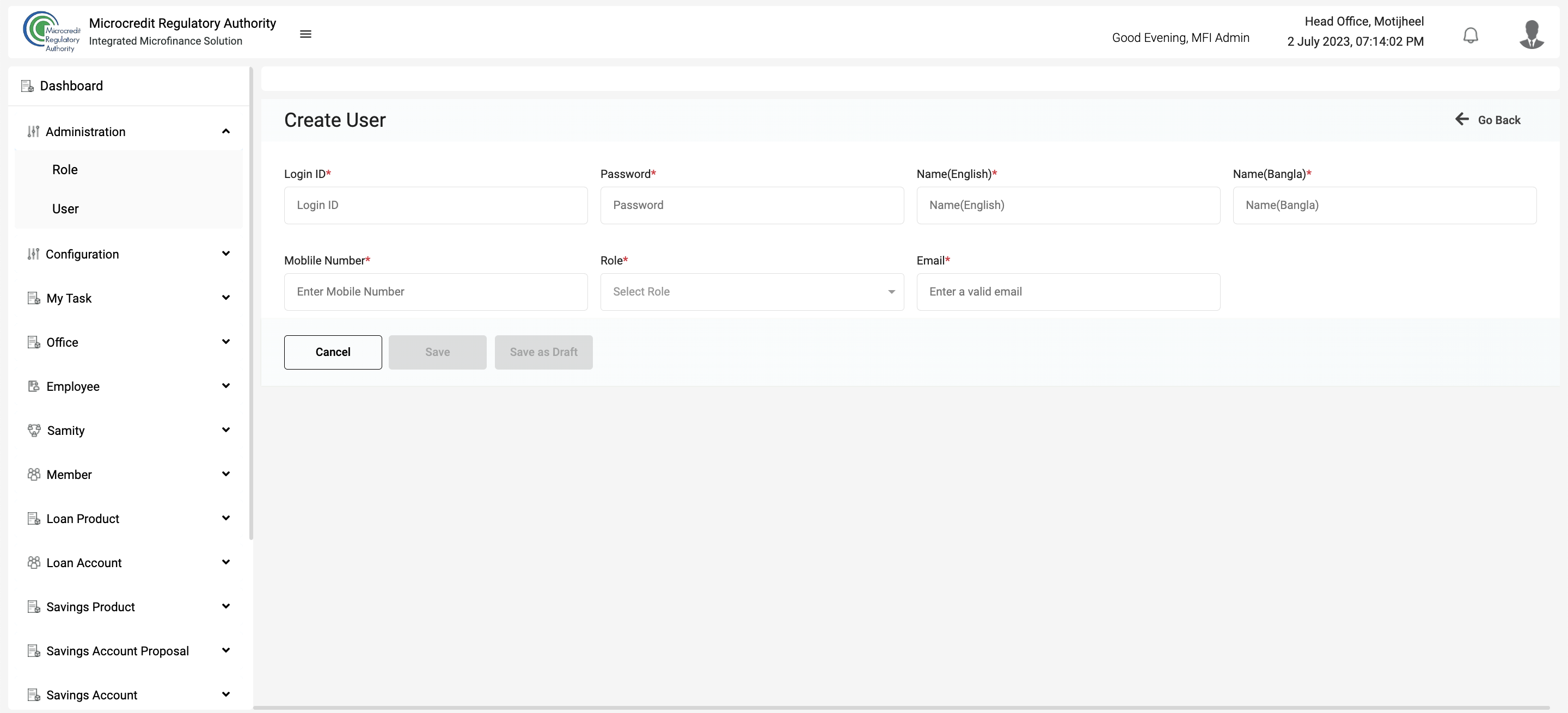
Task: Click the Save button
Action: click(438, 352)
